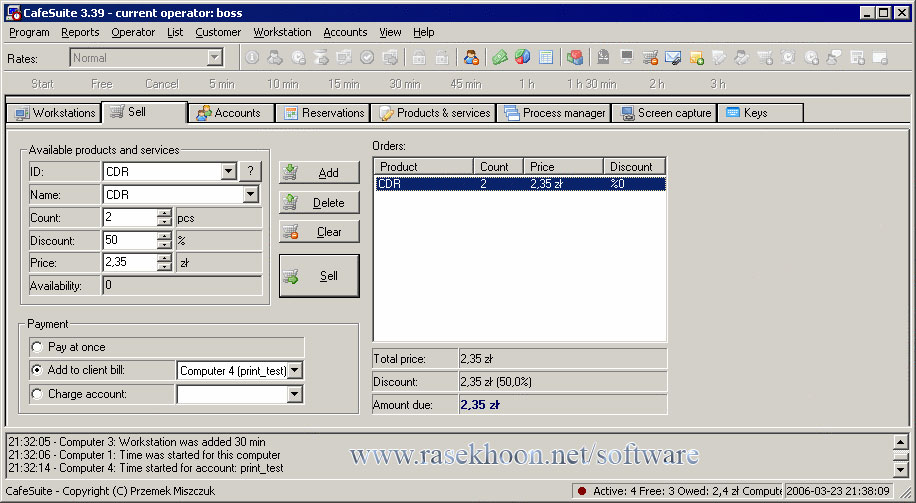The height and width of the screenshot is (503, 916).
Task: Select the Add to client bill option
Action: (x=37, y=370)
